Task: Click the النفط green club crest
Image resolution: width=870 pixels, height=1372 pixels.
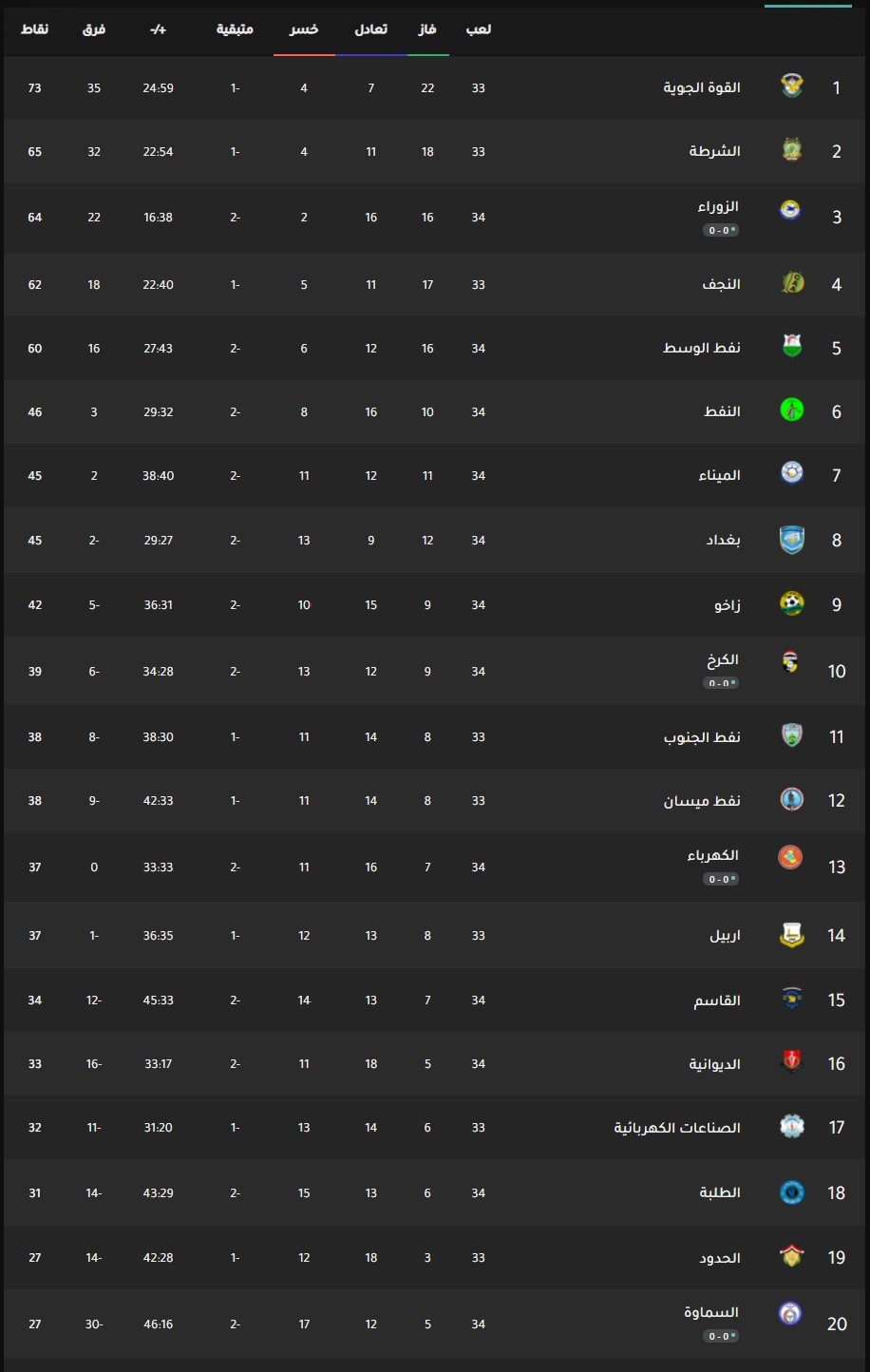Action: [791, 410]
